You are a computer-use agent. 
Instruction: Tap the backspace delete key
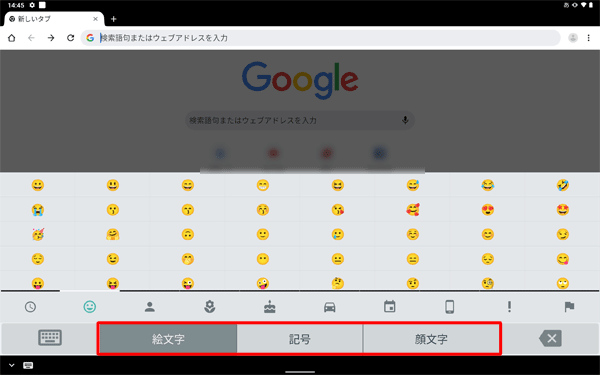550,338
